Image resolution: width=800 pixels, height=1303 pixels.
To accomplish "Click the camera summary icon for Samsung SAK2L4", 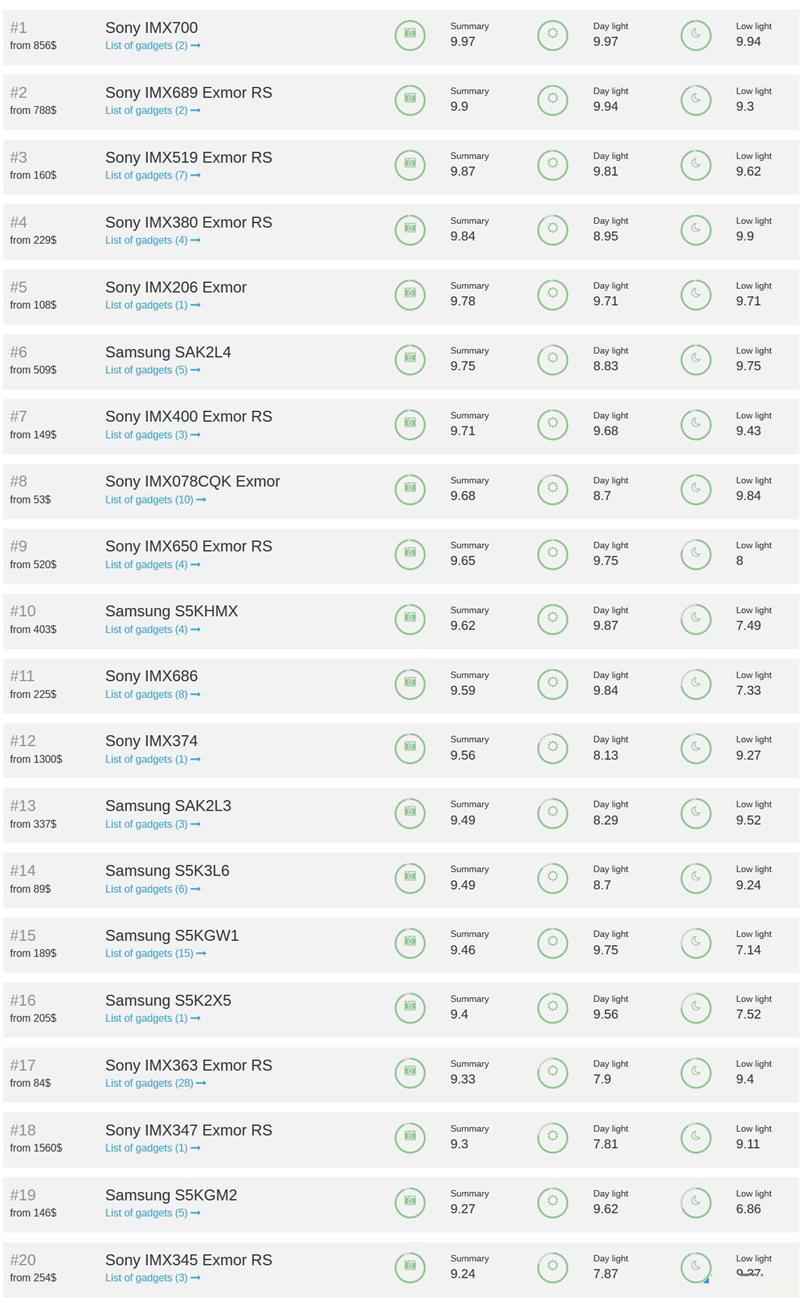I will [x=409, y=358].
